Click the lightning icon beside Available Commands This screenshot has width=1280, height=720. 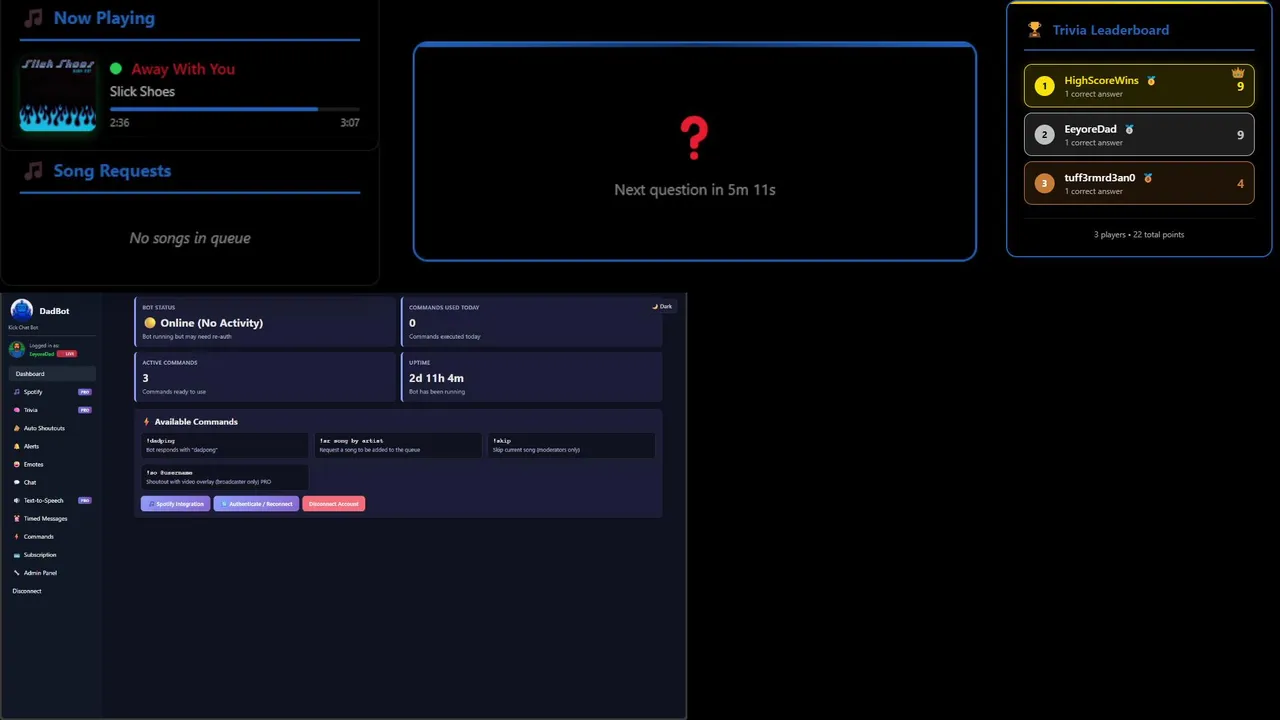click(147, 422)
